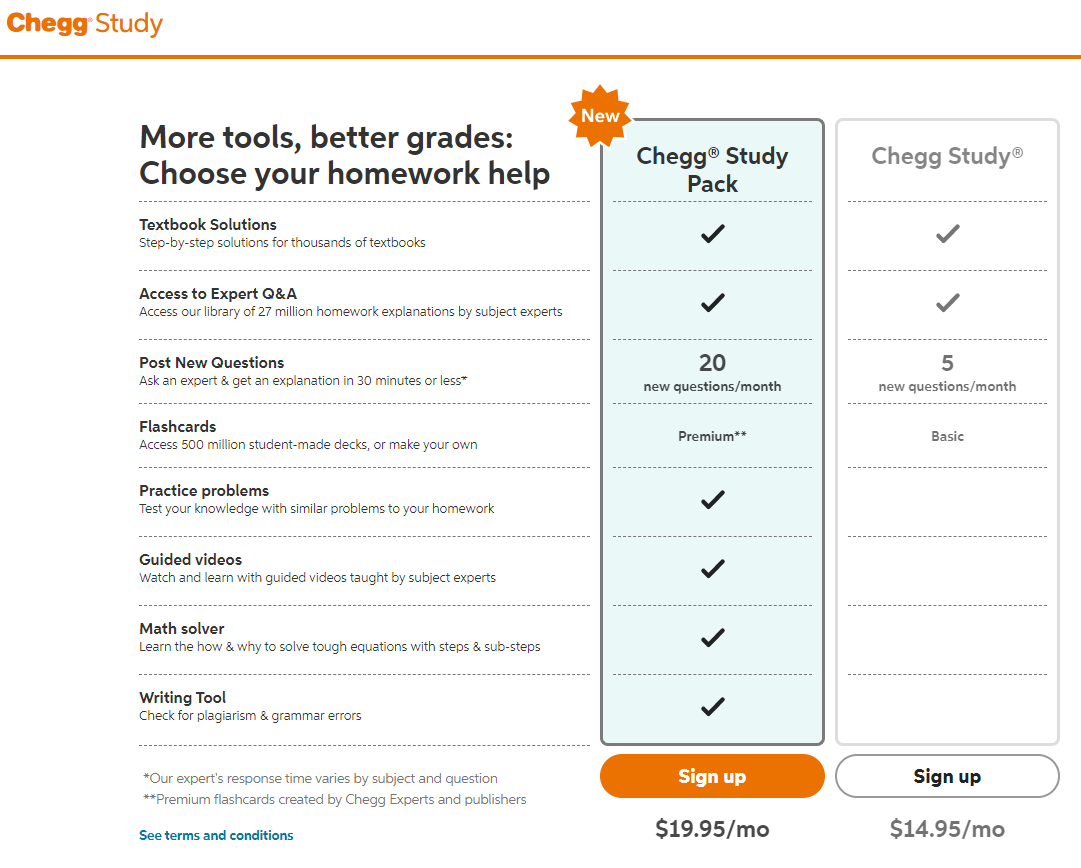Screen dimensions: 1081x868
Task: Sign up for basic Chegg Study
Action: click(x=947, y=776)
